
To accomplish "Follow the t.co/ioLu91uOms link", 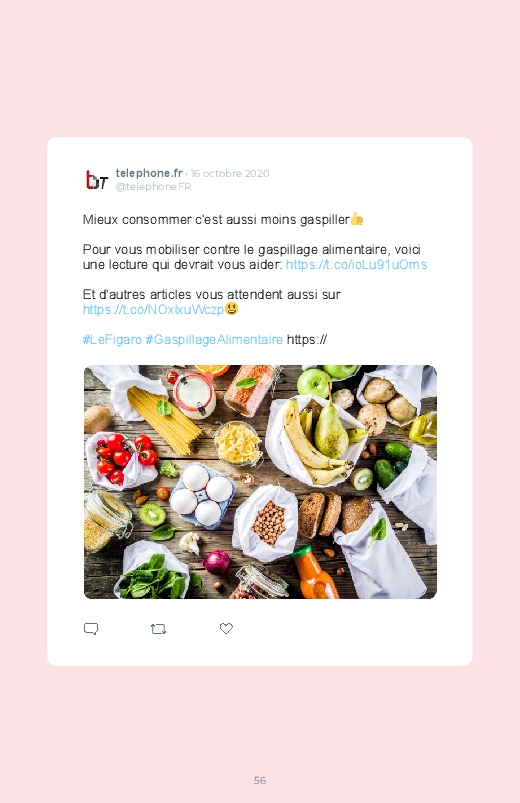I will [x=356, y=265].
